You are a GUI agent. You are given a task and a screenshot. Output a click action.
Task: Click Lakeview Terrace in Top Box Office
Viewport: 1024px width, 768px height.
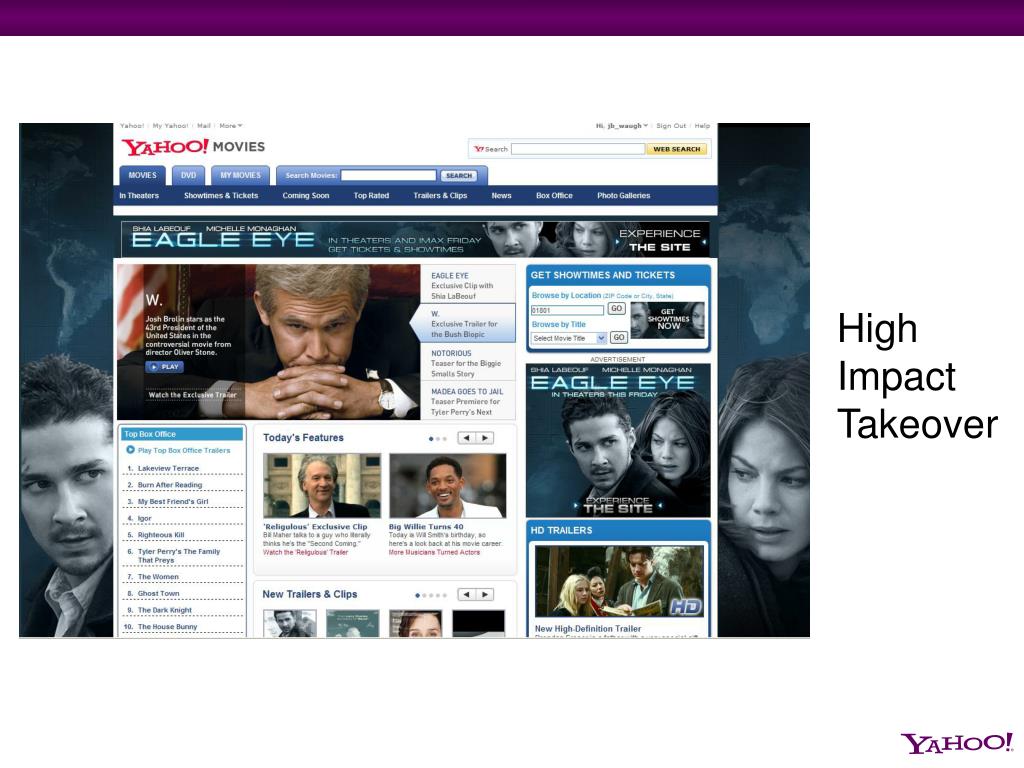[168, 468]
